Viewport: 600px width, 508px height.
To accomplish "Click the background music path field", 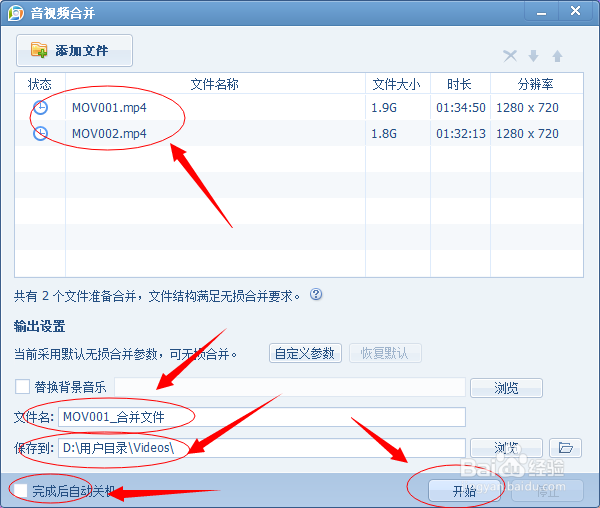I will pyautogui.click(x=290, y=387).
